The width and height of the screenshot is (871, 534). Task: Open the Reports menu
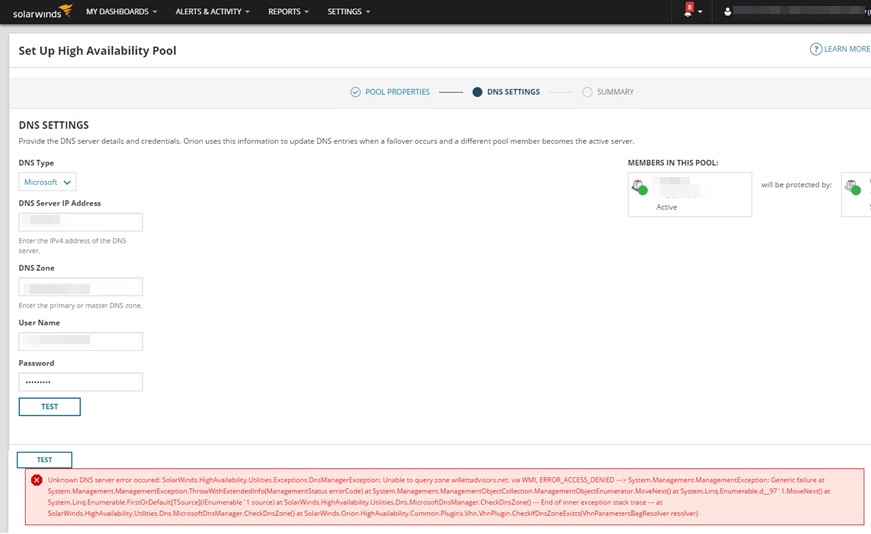coord(288,12)
